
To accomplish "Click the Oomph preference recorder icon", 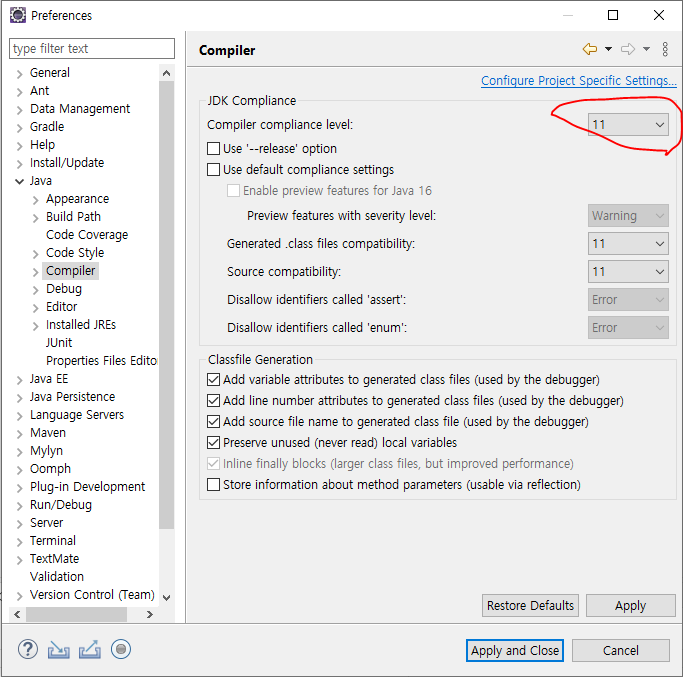I will (121, 649).
